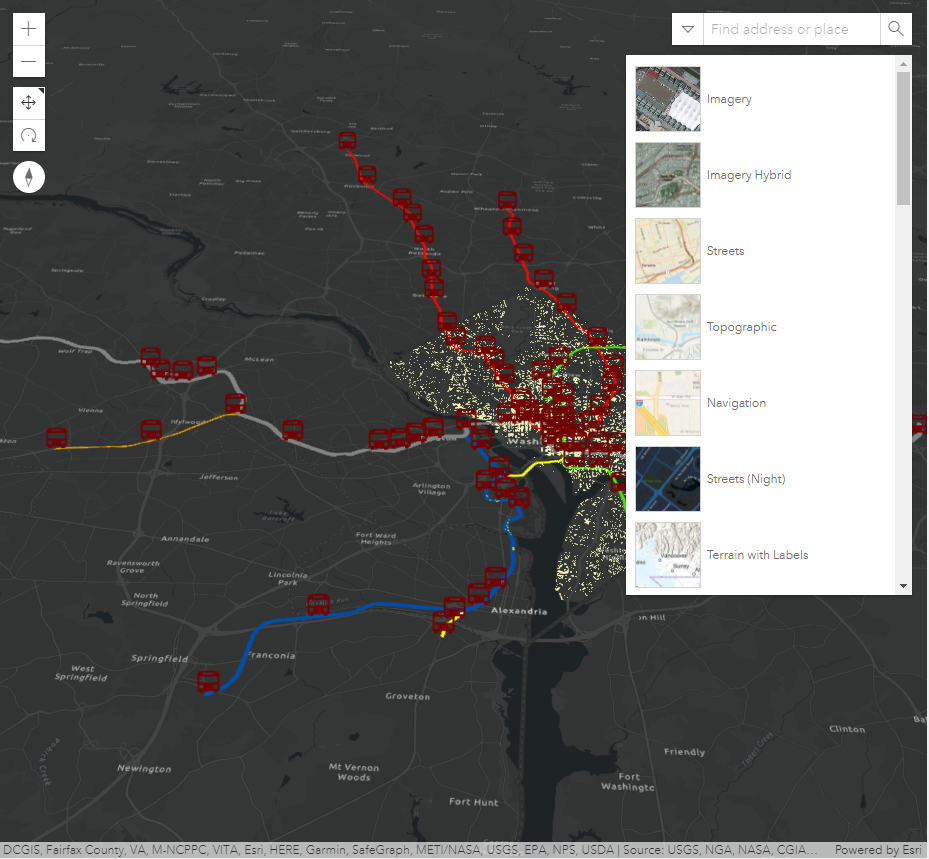Click the bus station icon near Franconia
The image size is (929, 859).
(318, 605)
